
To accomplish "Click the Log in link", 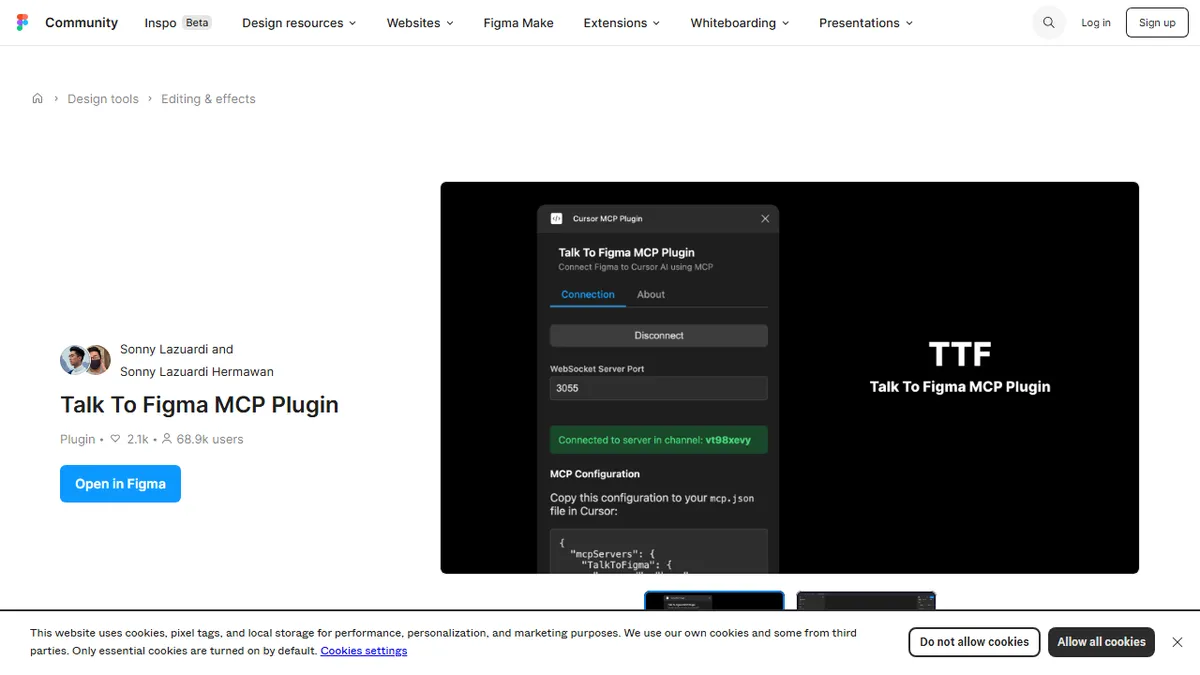I will coord(1096,22).
